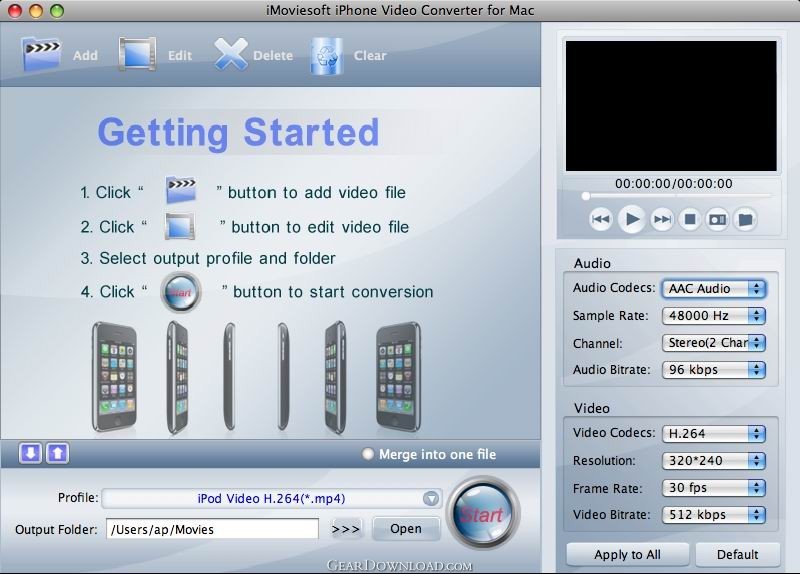Expand the Profile selection dropdown

[431, 498]
